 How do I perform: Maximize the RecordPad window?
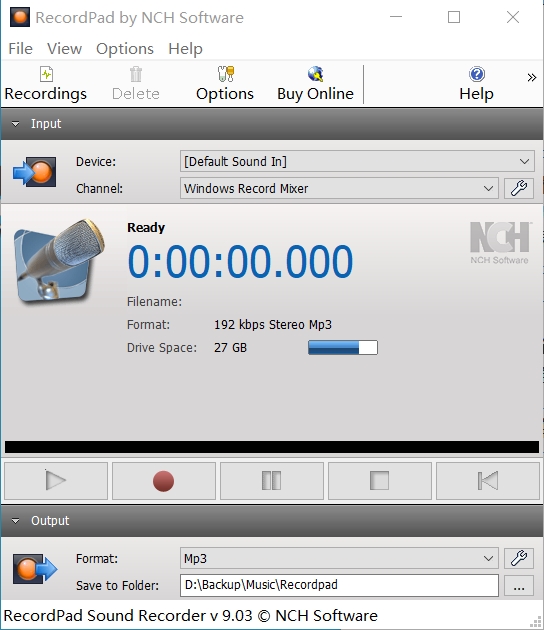tap(454, 17)
